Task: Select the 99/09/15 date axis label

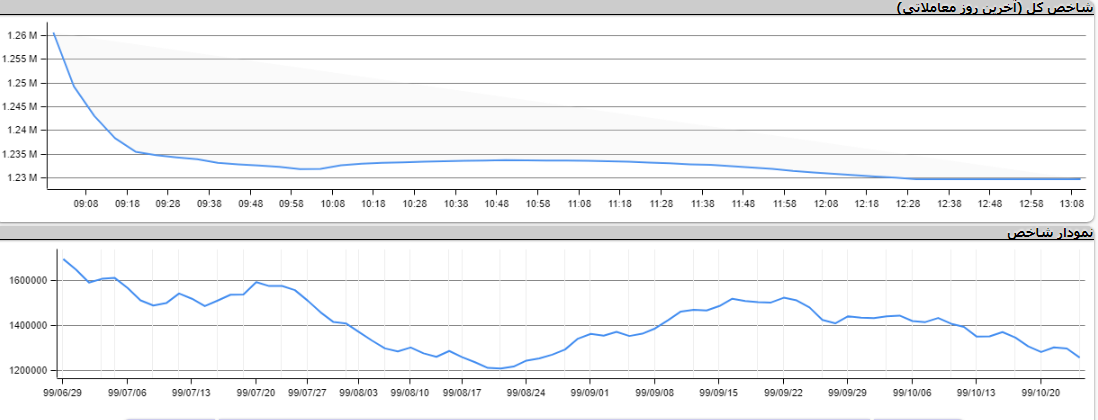Action: point(718,393)
